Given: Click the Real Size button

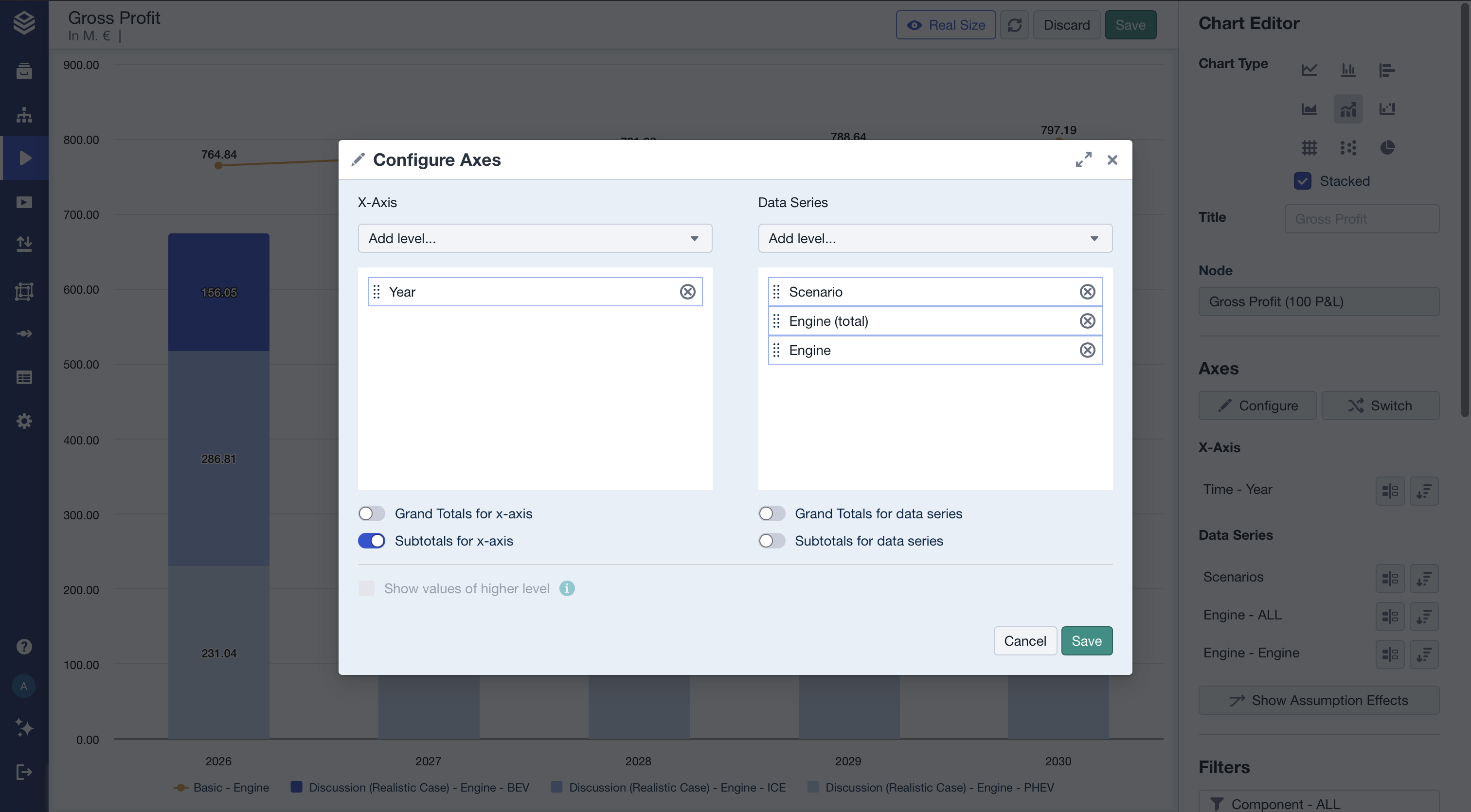Looking at the screenshot, I should pos(946,24).
